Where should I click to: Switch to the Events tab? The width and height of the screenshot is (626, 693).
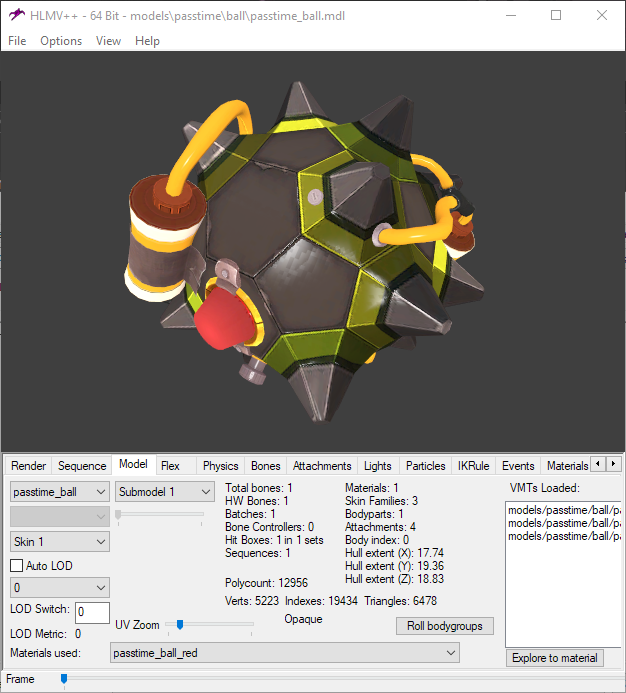click(x=518, y=466)
